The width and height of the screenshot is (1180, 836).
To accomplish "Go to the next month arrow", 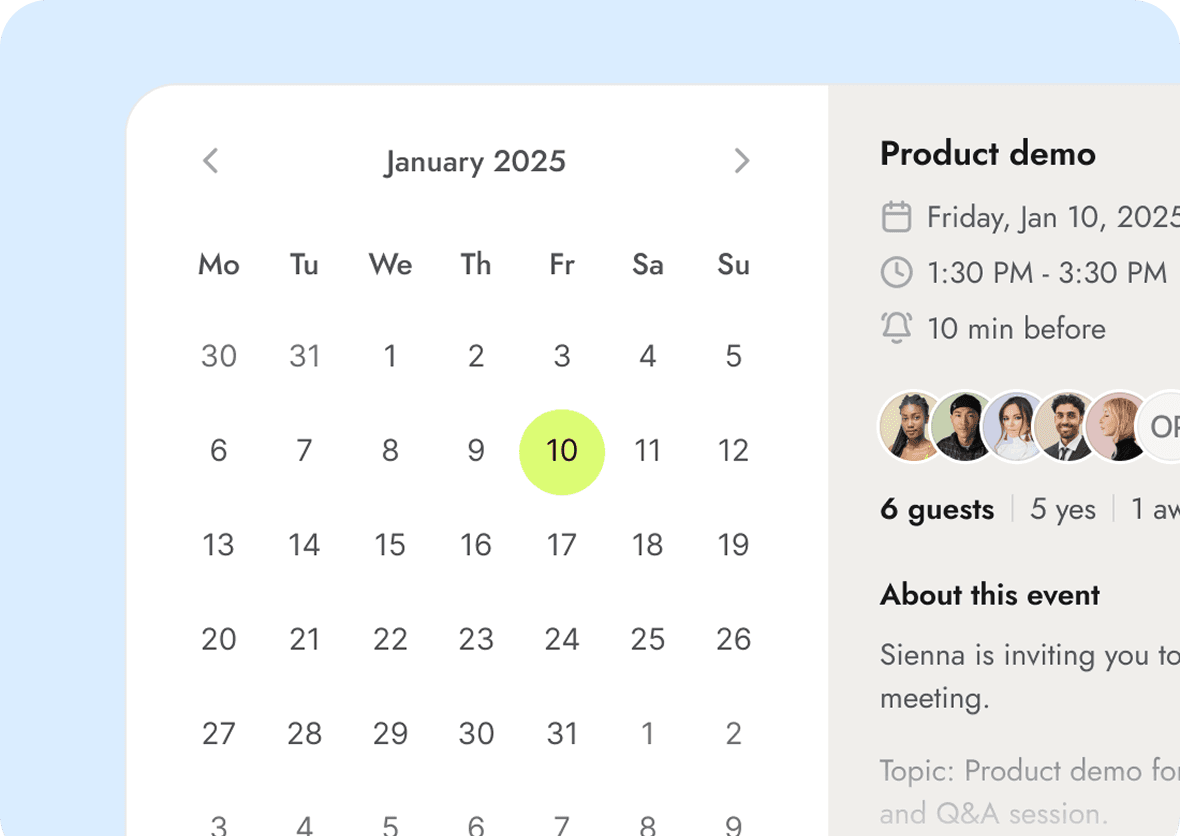I will pyautogui.click(x=742, y=160).
